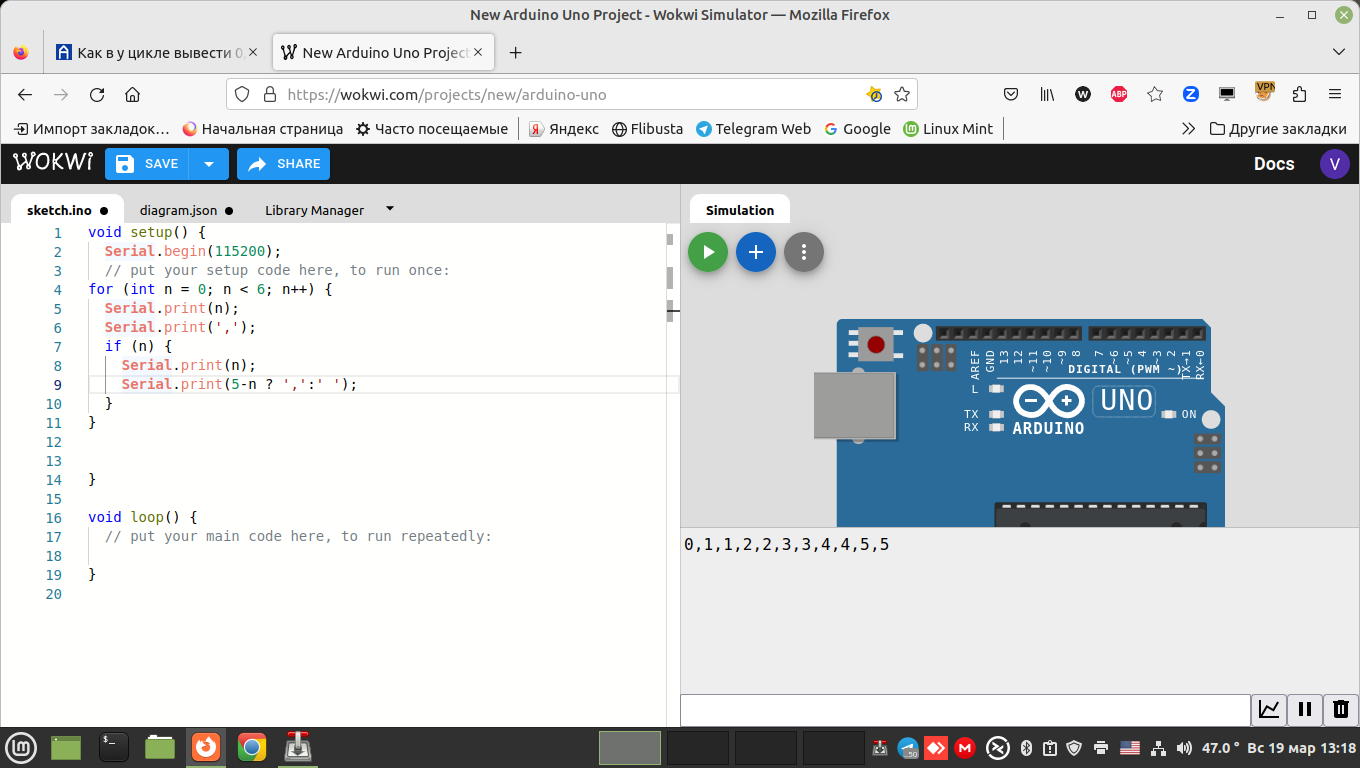Open the serial plotter graph icon
The height and width of the screenshot is (768, 1360).
point(1269,710)
